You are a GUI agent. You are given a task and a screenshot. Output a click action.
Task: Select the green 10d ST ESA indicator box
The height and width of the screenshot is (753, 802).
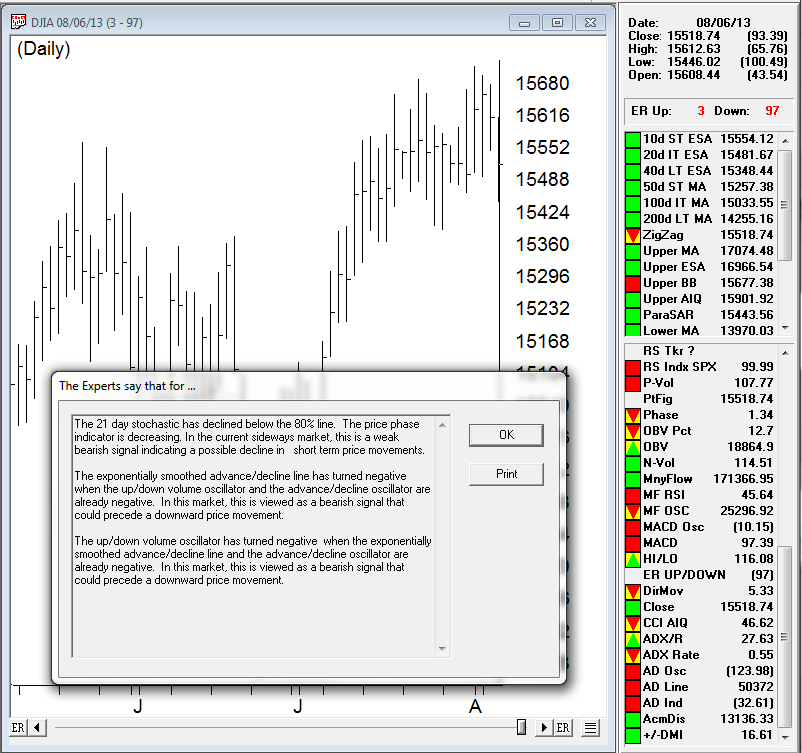[x=633, y=139]
